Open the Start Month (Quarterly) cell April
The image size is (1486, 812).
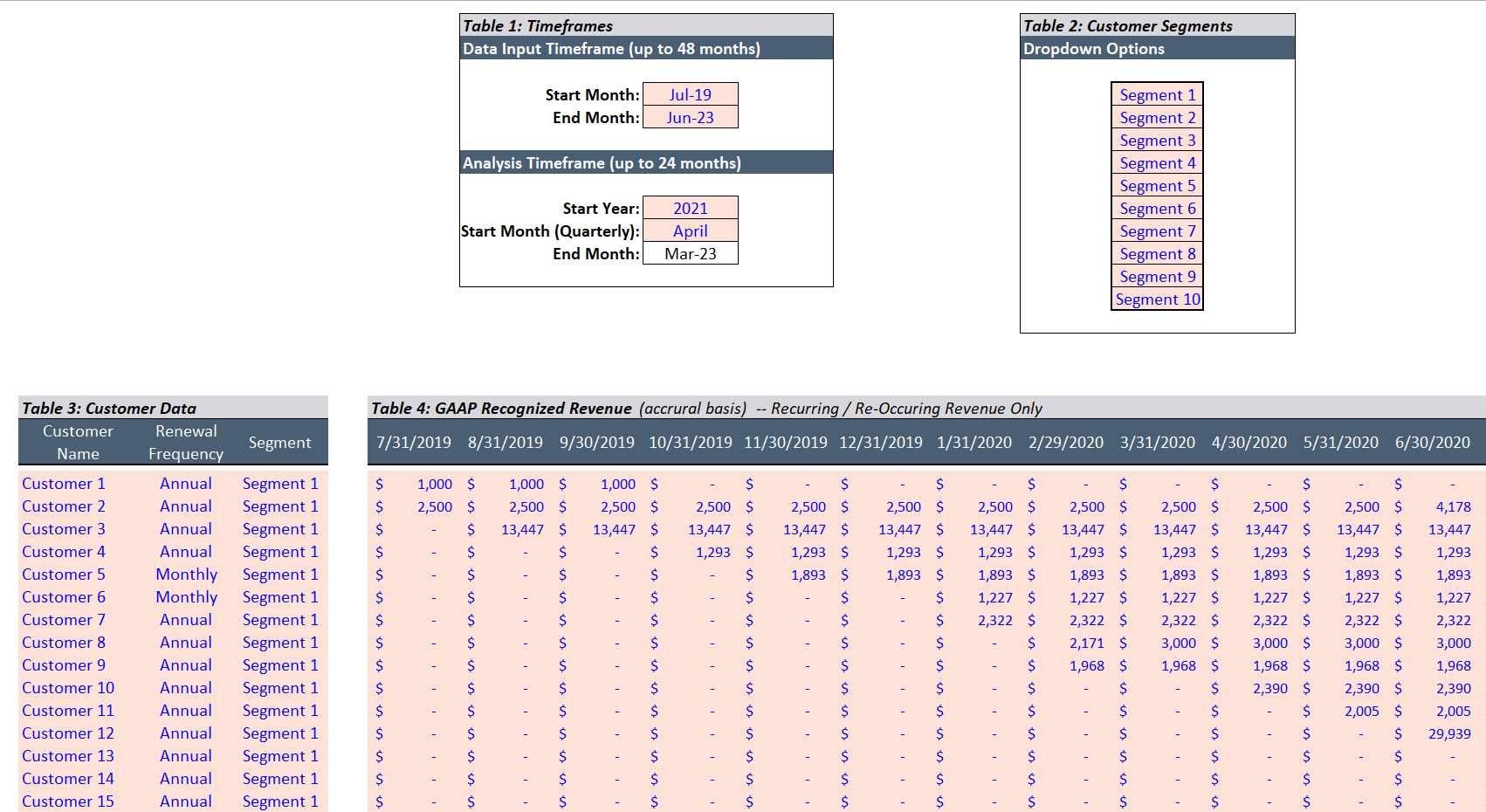click(690, 231)
